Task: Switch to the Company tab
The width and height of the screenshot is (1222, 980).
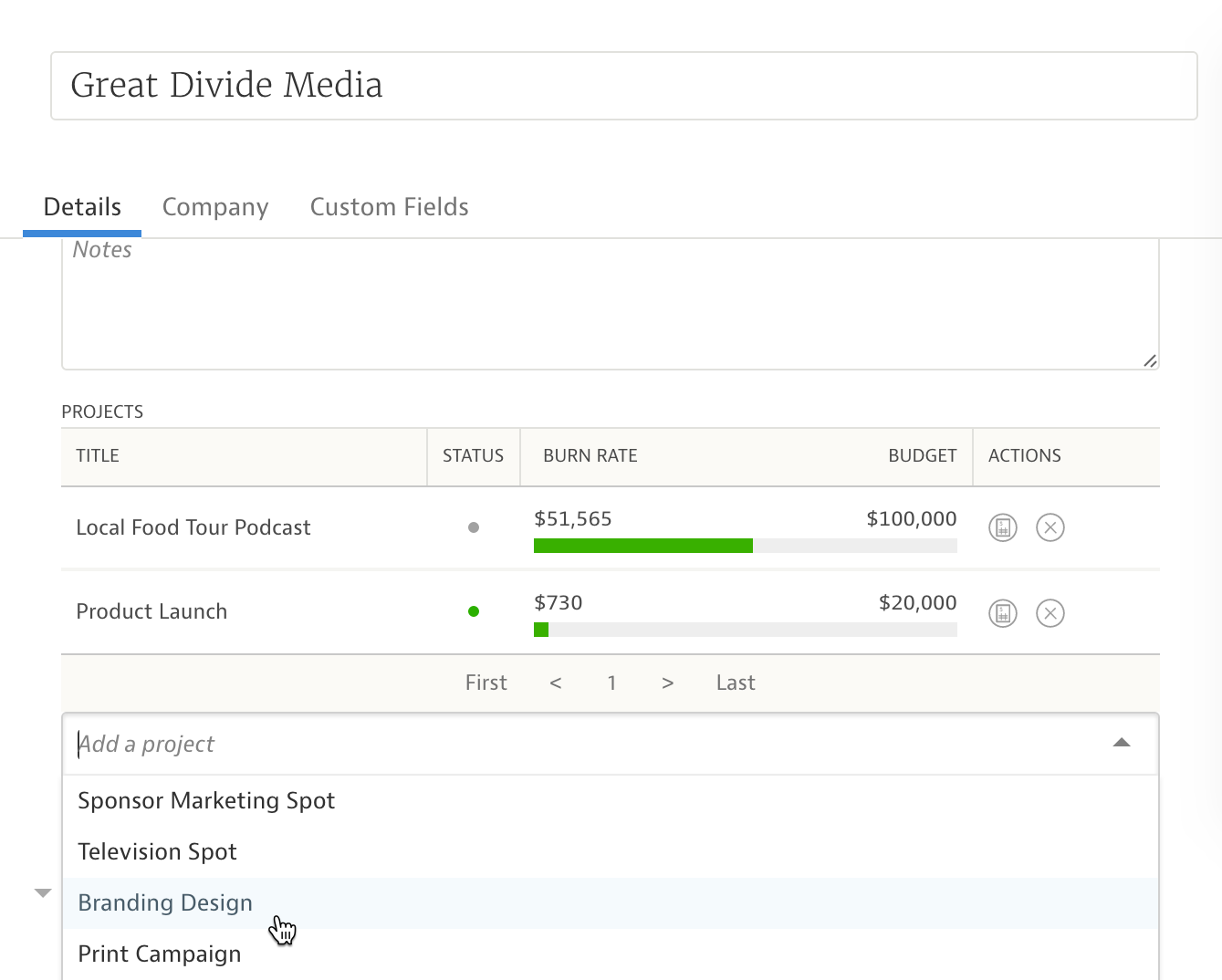Action: (x=215, y=207)
